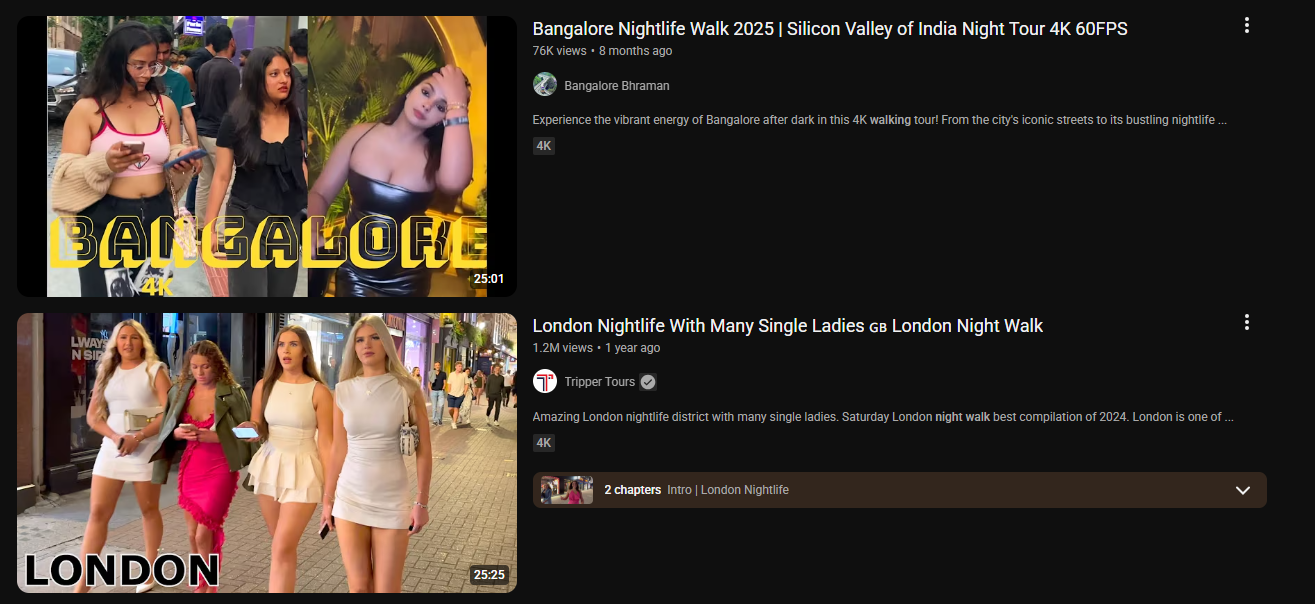Click the 4K badge under Bangalore description
Viewport: 1315px width, 604px height.
click(543, 146)
